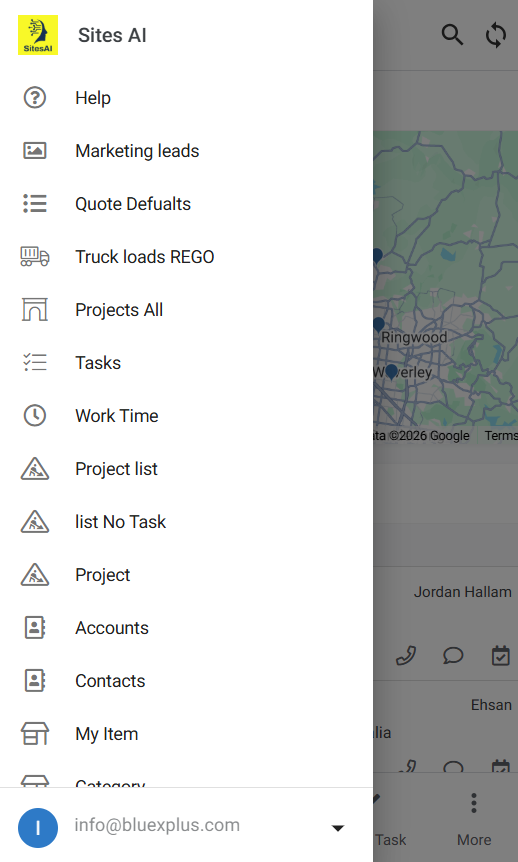
Task: Click the clock icon beside Work Time
Action: [35, 416]
